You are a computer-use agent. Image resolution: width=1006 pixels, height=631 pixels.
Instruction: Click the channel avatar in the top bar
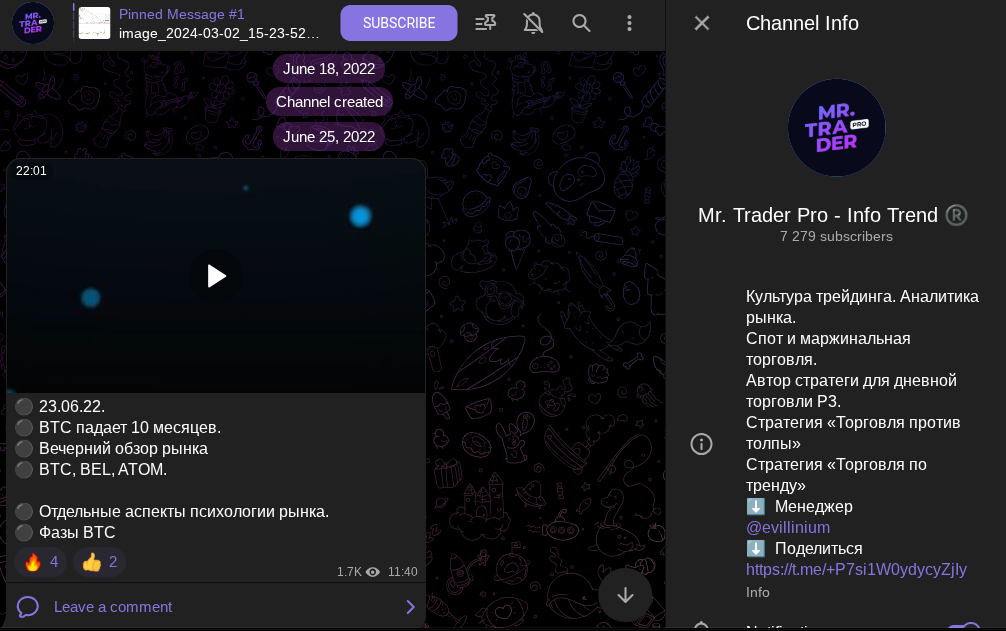point(33,23)
